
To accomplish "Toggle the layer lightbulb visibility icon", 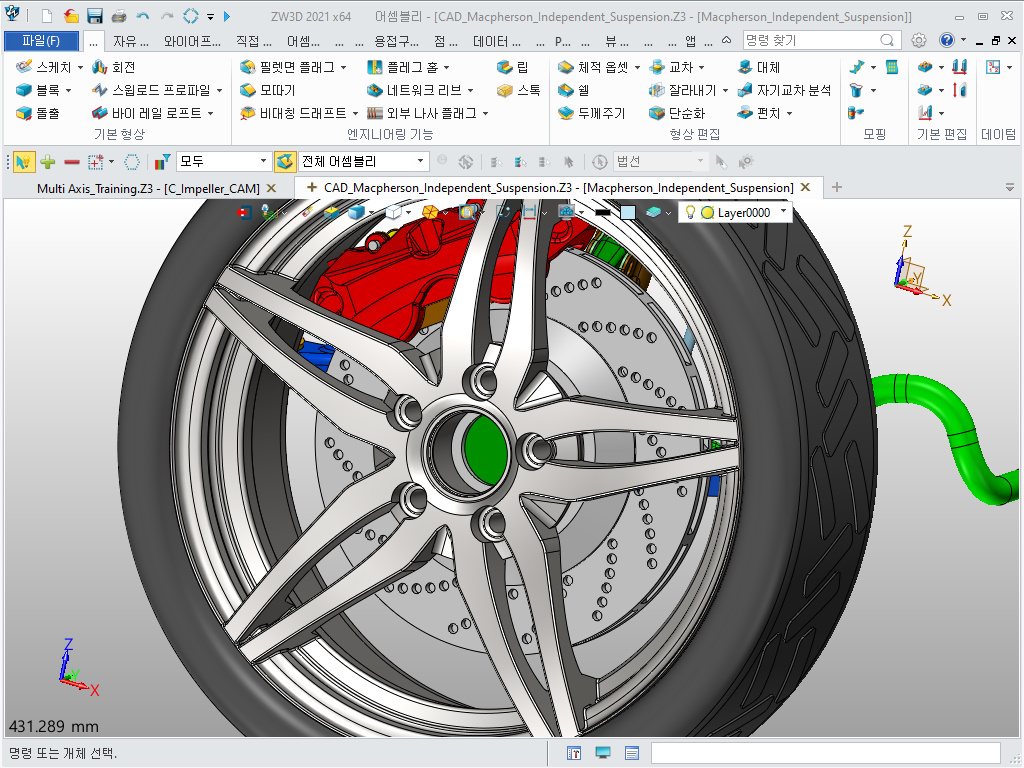I will click(x=690, y=212).
